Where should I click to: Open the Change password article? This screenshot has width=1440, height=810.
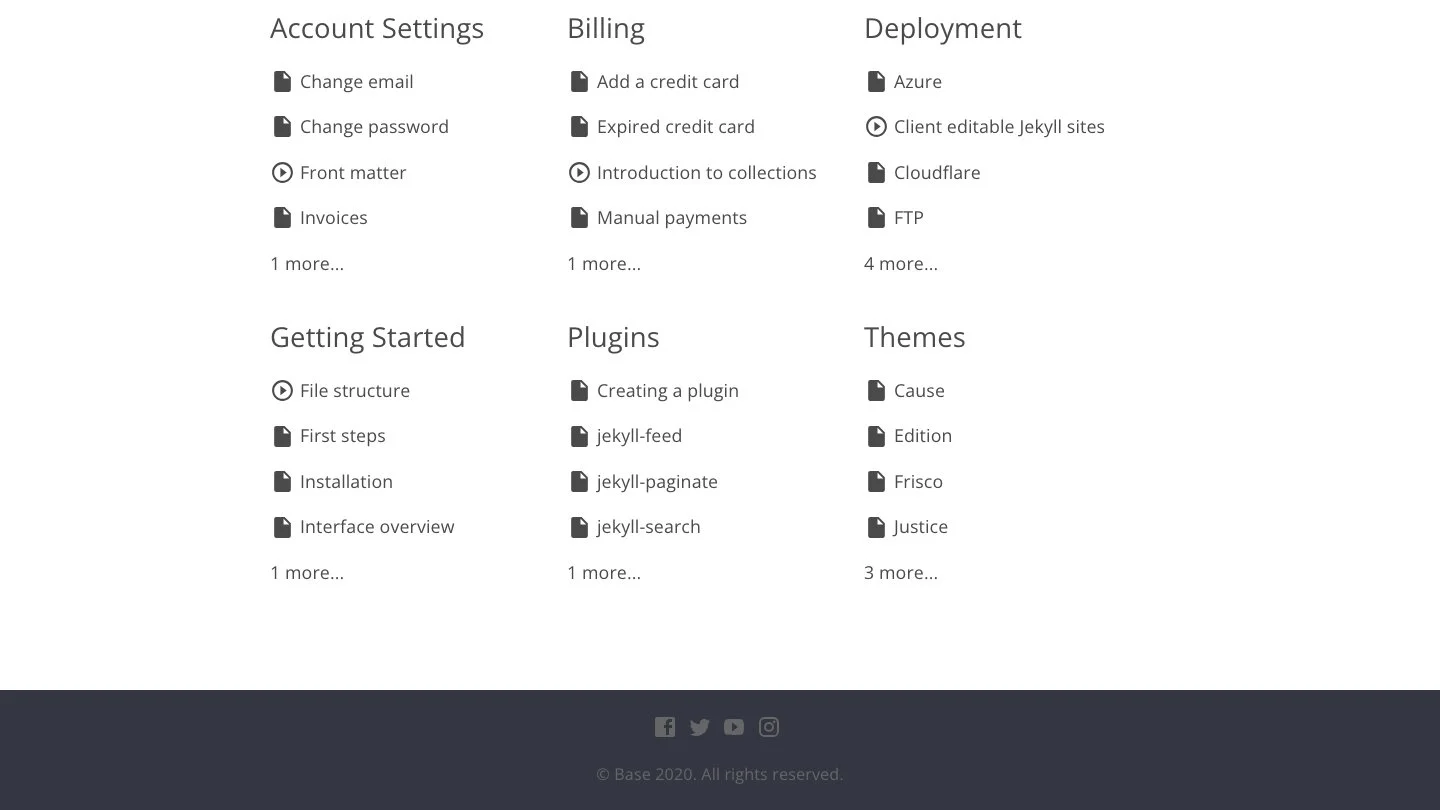coord(374,127)
